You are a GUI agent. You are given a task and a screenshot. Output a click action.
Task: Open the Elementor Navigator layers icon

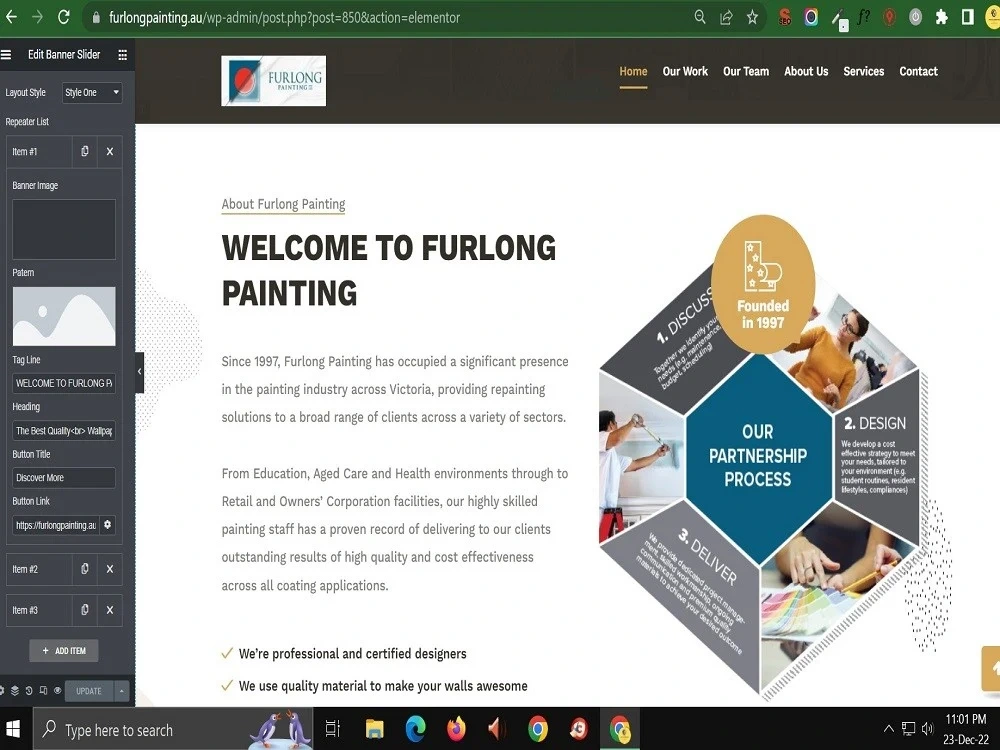(x=15, y=691)
